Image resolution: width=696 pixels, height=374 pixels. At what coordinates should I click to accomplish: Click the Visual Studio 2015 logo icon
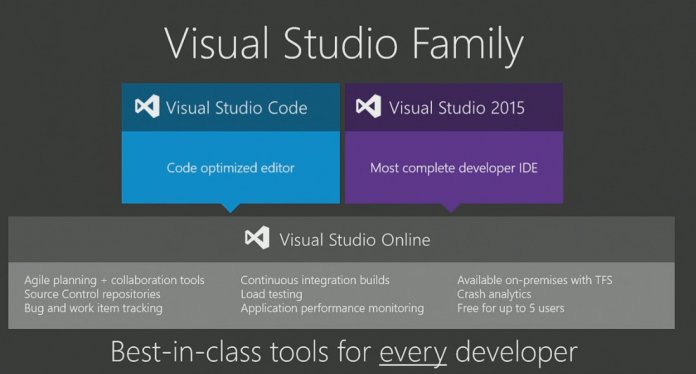(368, 106)
